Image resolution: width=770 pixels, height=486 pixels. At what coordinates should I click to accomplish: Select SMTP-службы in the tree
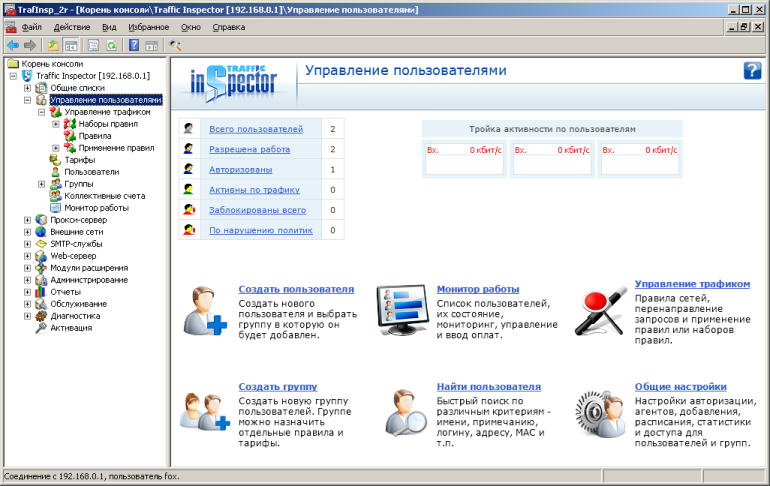pyautogui.click(x=76, y=244)
